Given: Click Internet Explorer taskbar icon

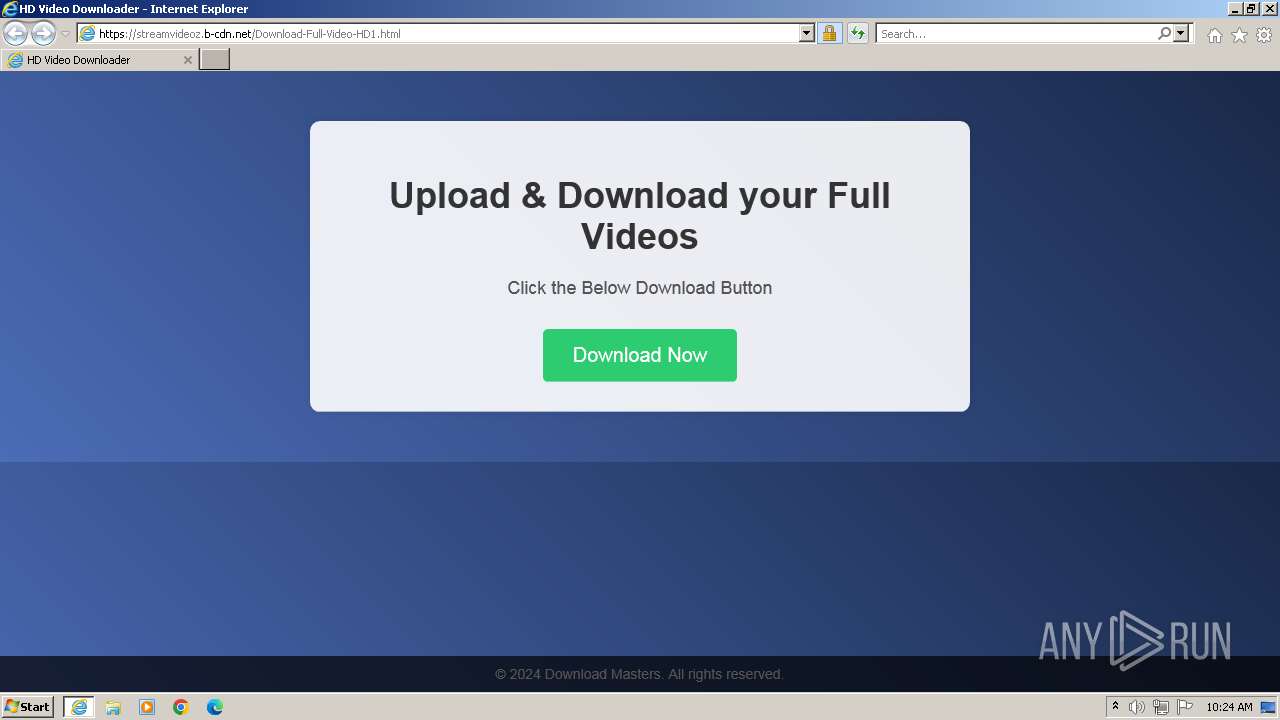Looking at the screenshot, I should click(x=78, y=707).
